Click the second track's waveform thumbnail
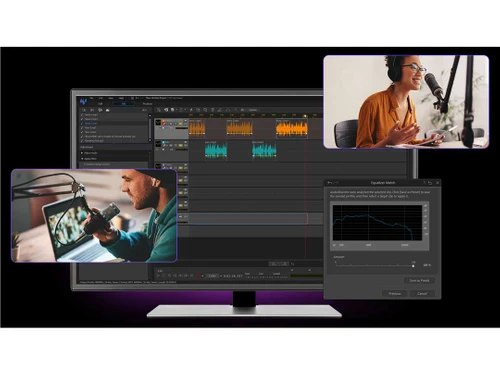The image size is (500, 375). pos(158,144)
